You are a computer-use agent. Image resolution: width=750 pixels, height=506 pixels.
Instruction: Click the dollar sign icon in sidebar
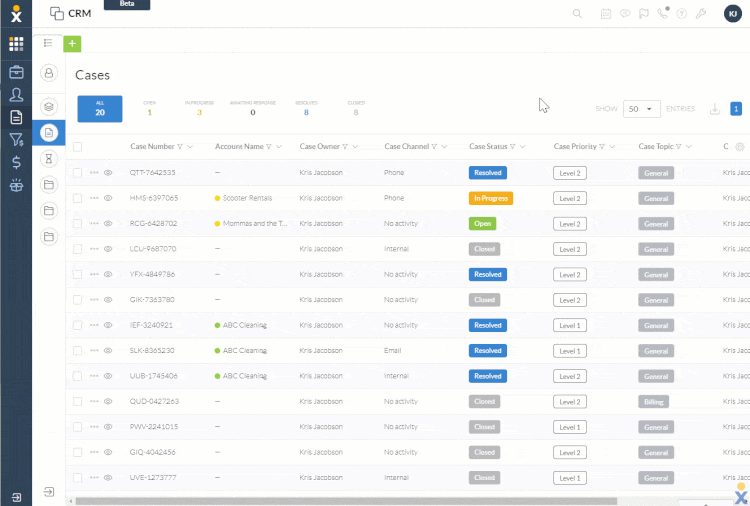(16, 163)
